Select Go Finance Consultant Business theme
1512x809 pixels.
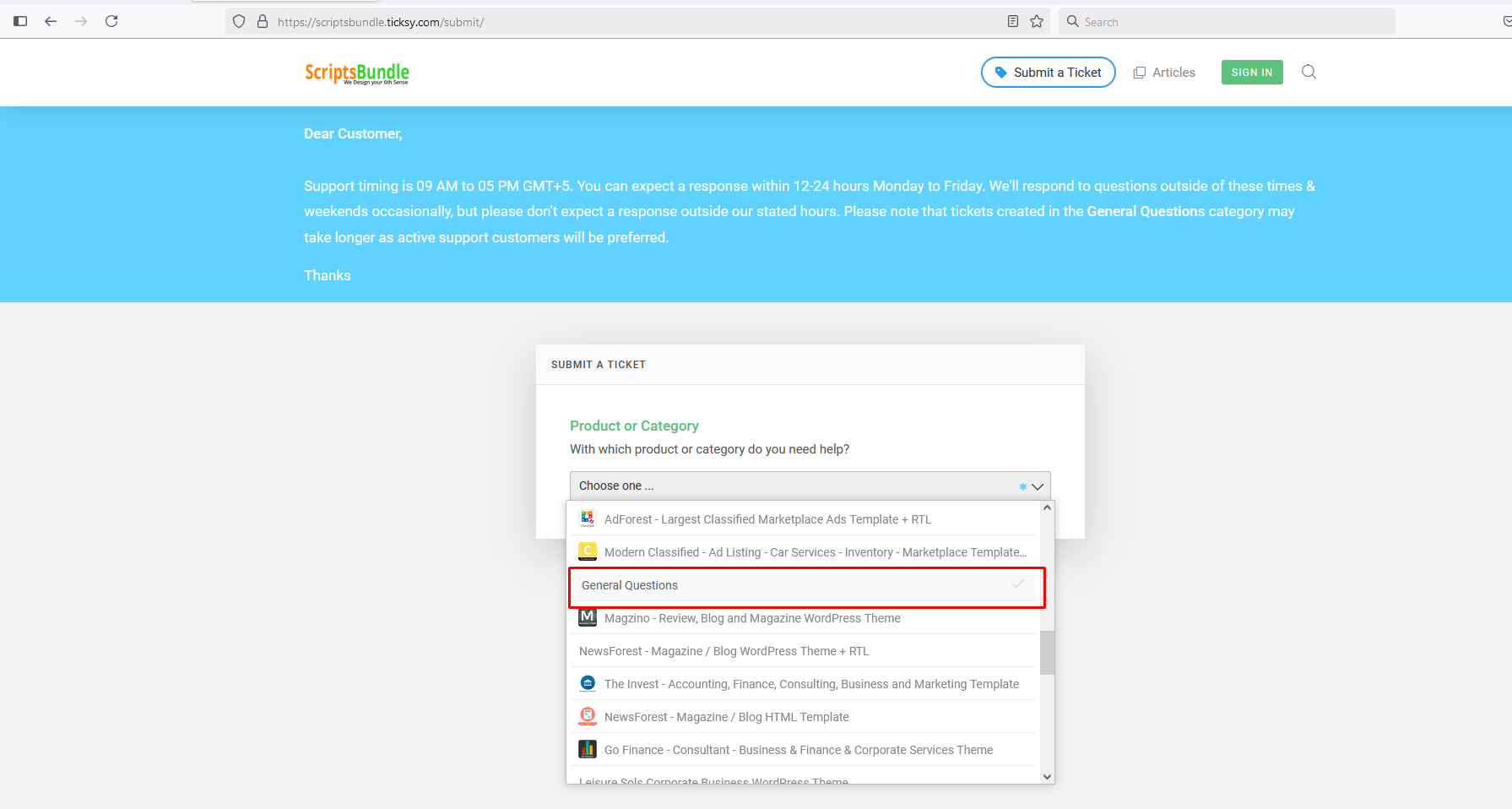point(803,750)
